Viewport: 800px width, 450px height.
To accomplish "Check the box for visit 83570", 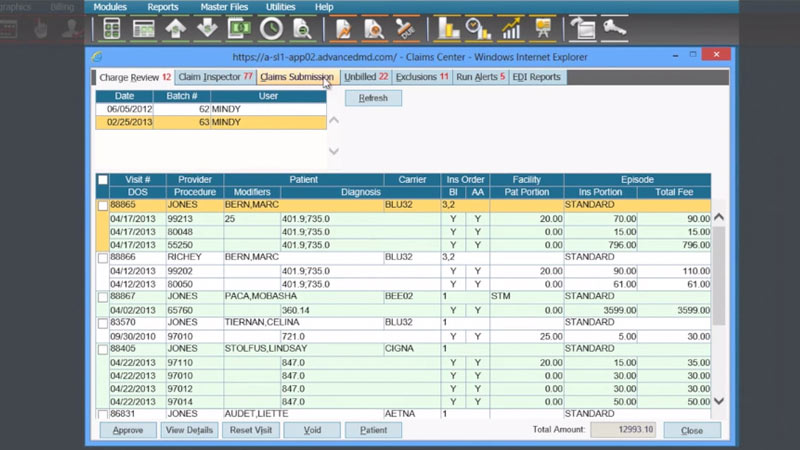I will [103, 323].
